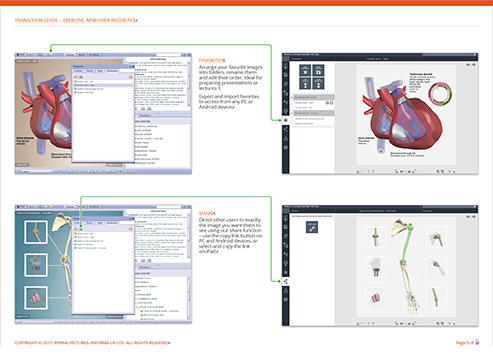Select highlighted Cardiac cycle bookmark in list
The width and height of the screenshot is (493, 360).
pyautogui.click(x=103, y=85)
